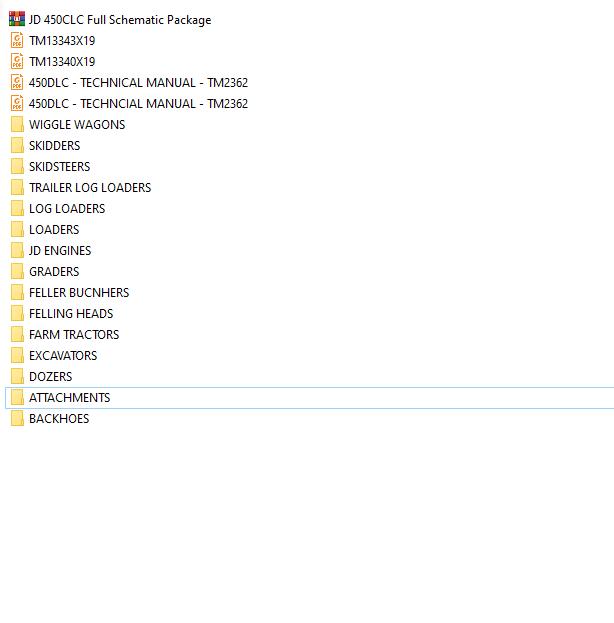Select the TM13340X19 PDF file icon
The image size is (614, 623).
pos(17,61)
